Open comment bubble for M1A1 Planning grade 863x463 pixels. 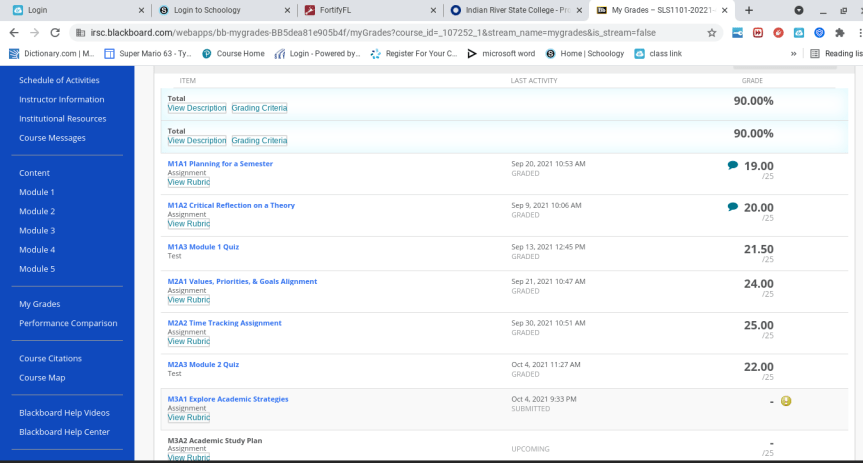(x=733, y=165)
